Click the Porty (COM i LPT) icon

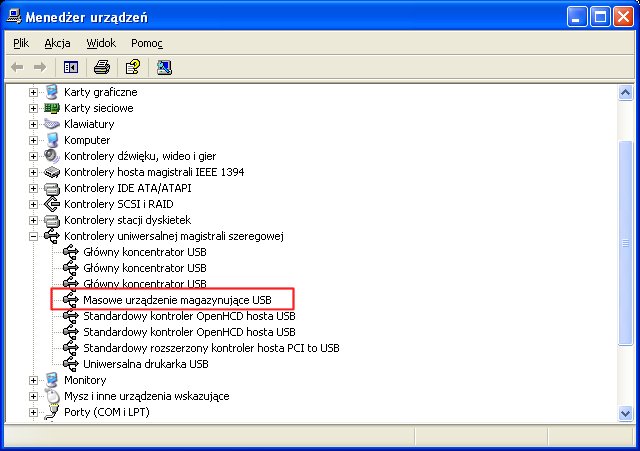(52, 412)
